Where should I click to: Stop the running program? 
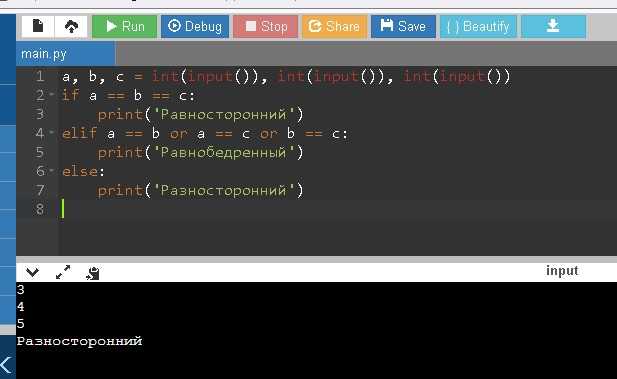point(266,26)
